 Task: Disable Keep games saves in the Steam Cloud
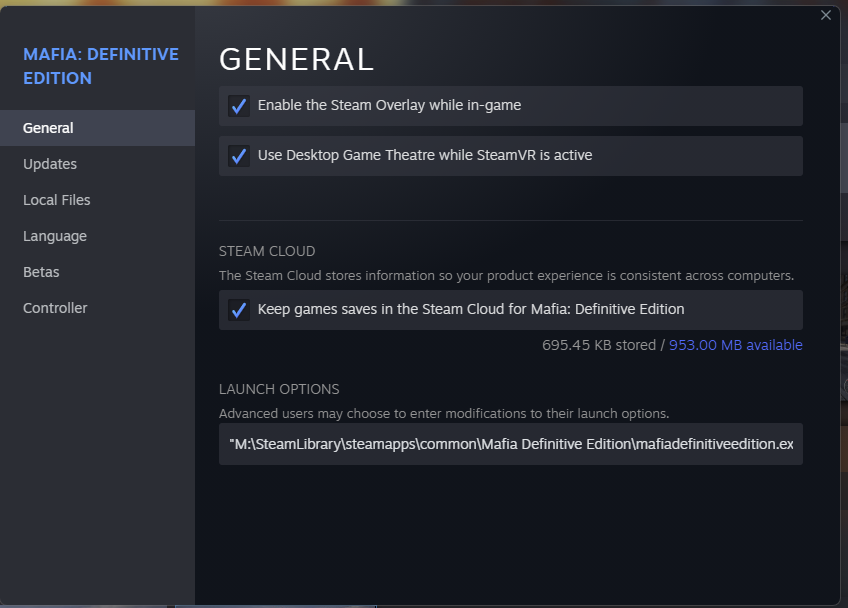[x=238, y=310]
